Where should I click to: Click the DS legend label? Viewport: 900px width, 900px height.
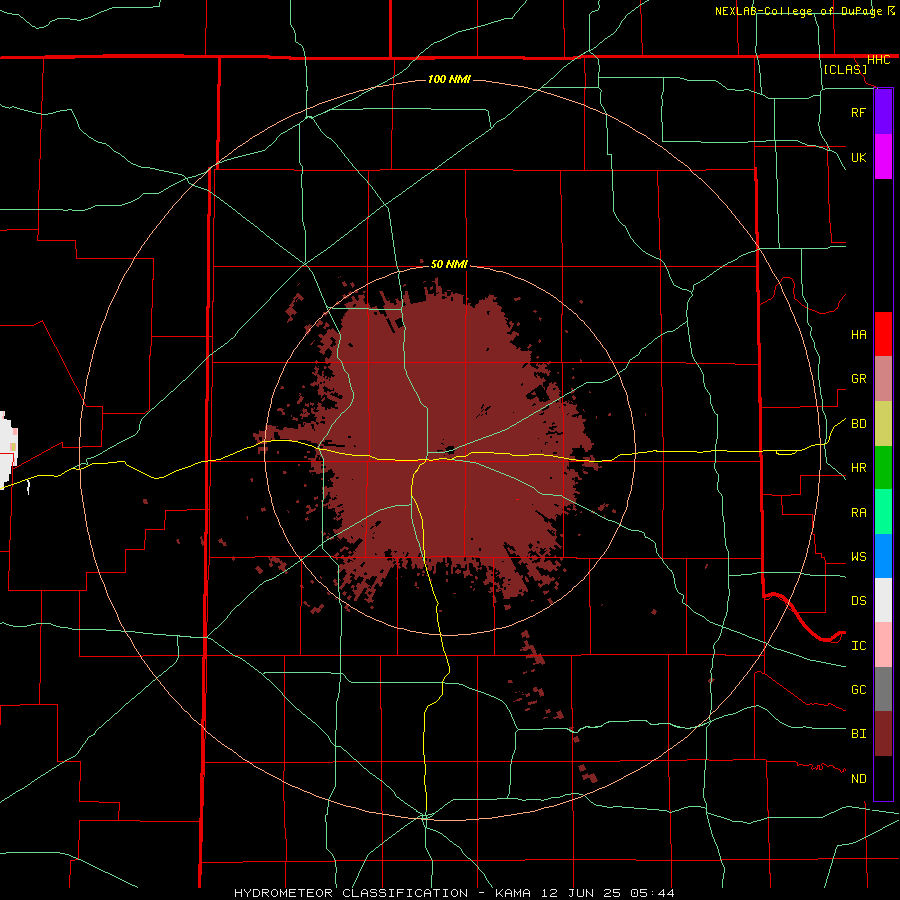(x=858, y=601)
